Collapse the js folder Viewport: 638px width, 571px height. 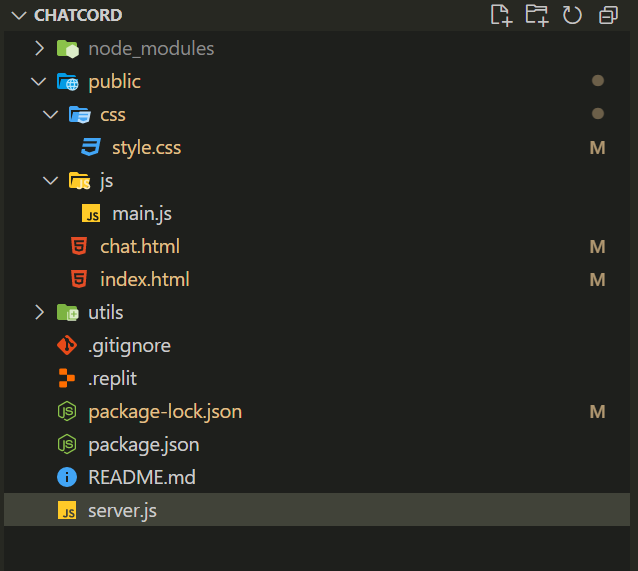(x=51, y=181)
